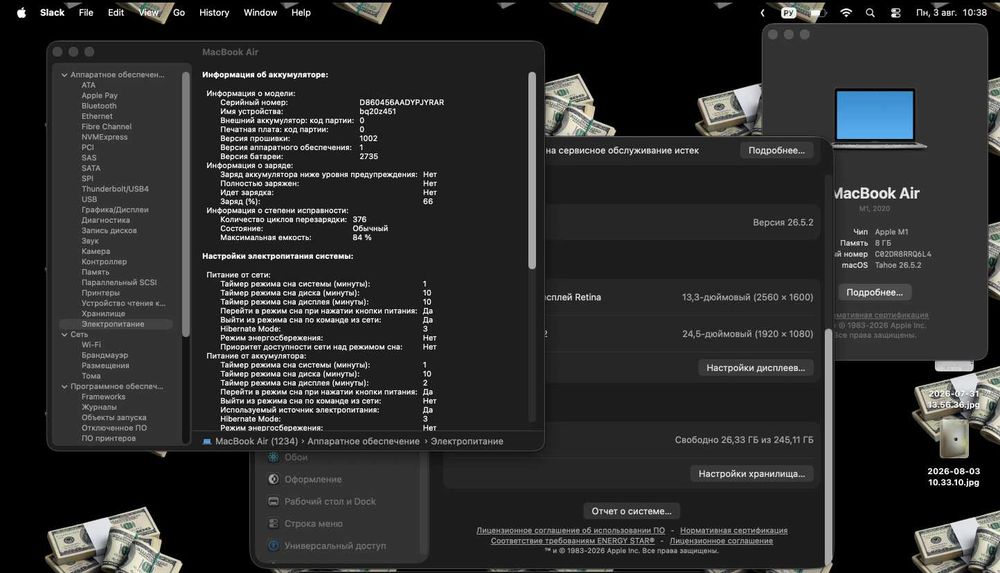Select Хранилище in sidebar

pyautogui.click(x=103, y=313)
